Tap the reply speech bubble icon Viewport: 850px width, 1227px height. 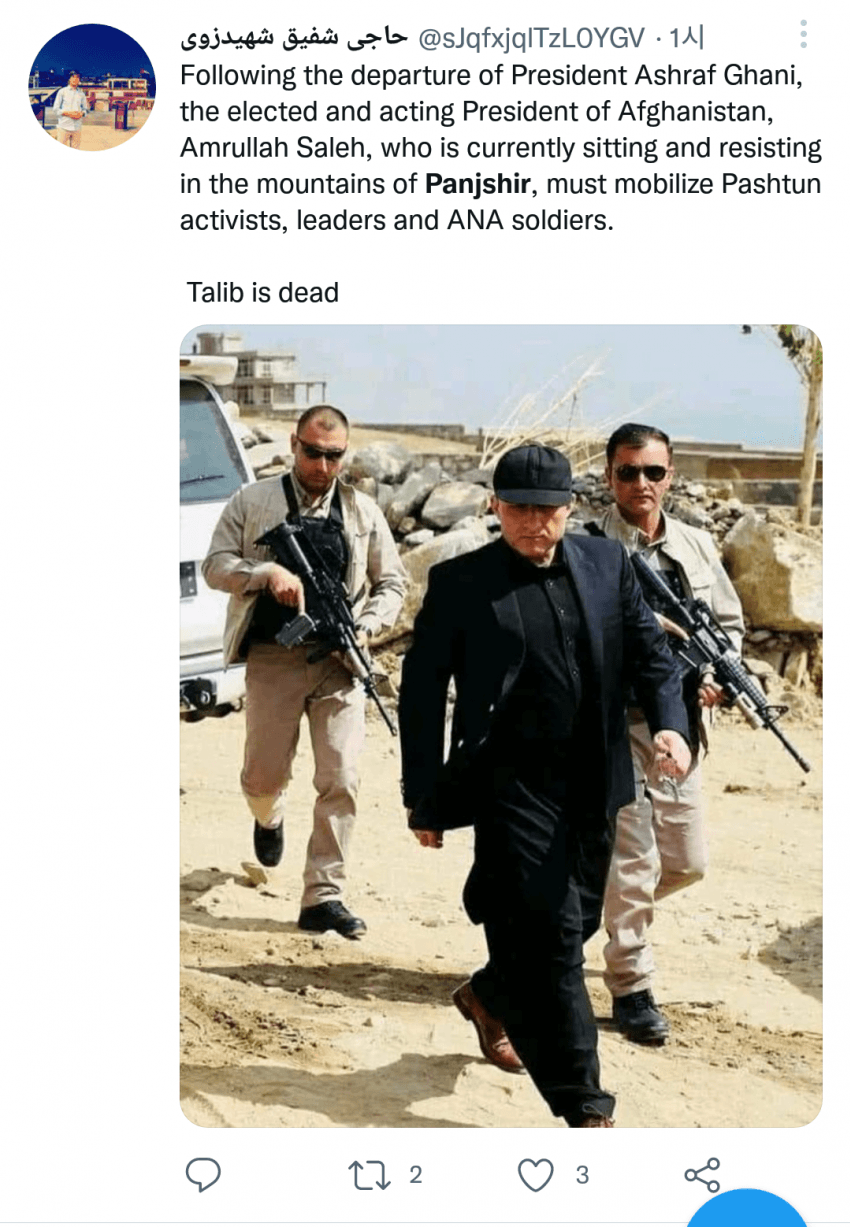click(203, 1175)
